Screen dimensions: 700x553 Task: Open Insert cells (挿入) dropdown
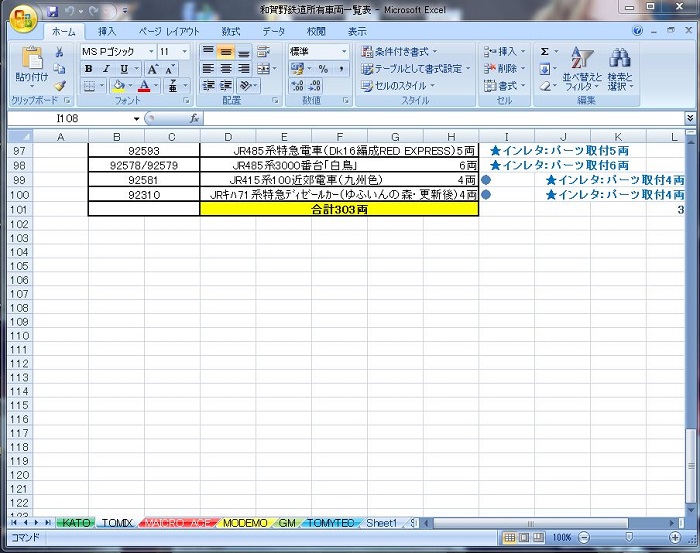point(504,52)
